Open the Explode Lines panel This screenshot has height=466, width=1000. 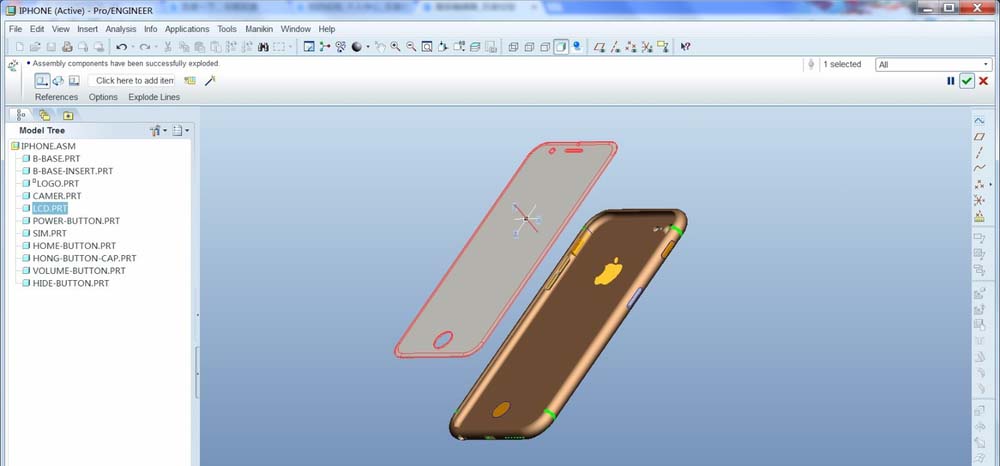(x=154, y=97)
